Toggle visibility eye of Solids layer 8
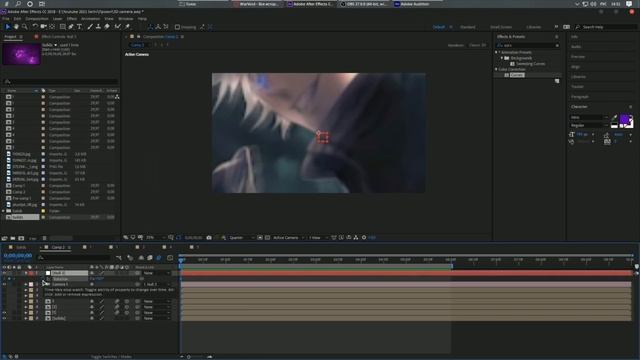Viewport: 640px width, 360px height. 4,318
